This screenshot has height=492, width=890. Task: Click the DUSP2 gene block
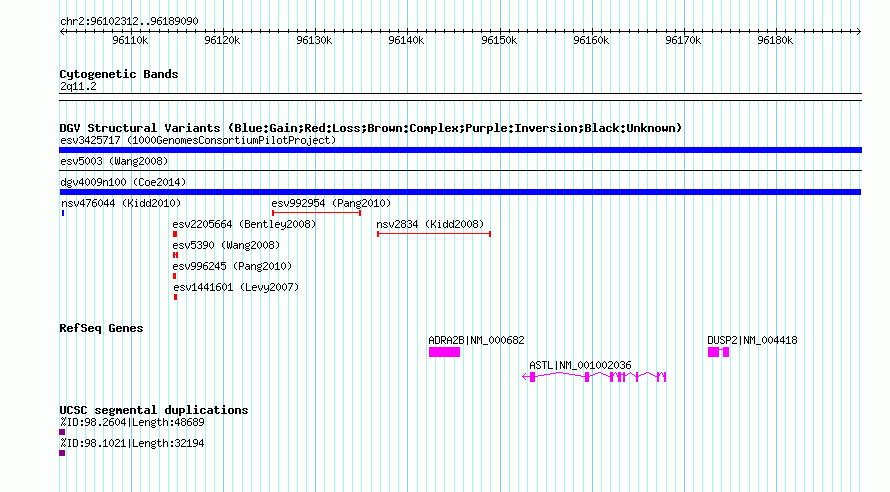(719, 352)
